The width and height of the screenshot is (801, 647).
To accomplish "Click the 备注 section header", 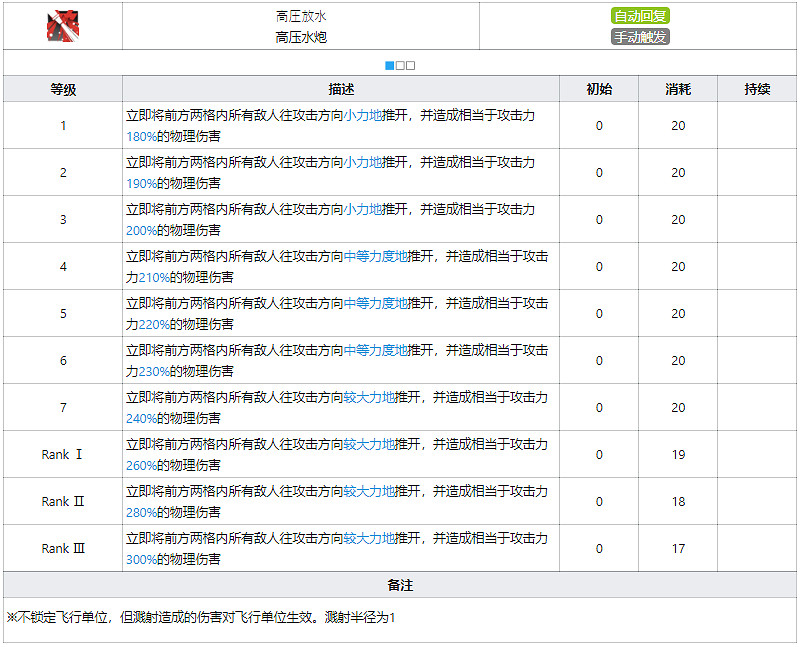I will (x=400, y=585).
